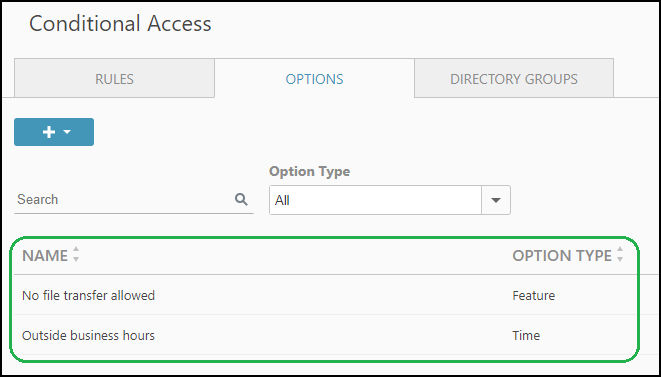Focus the Search input field
This screenshot has height=377, width=661.
124,199
